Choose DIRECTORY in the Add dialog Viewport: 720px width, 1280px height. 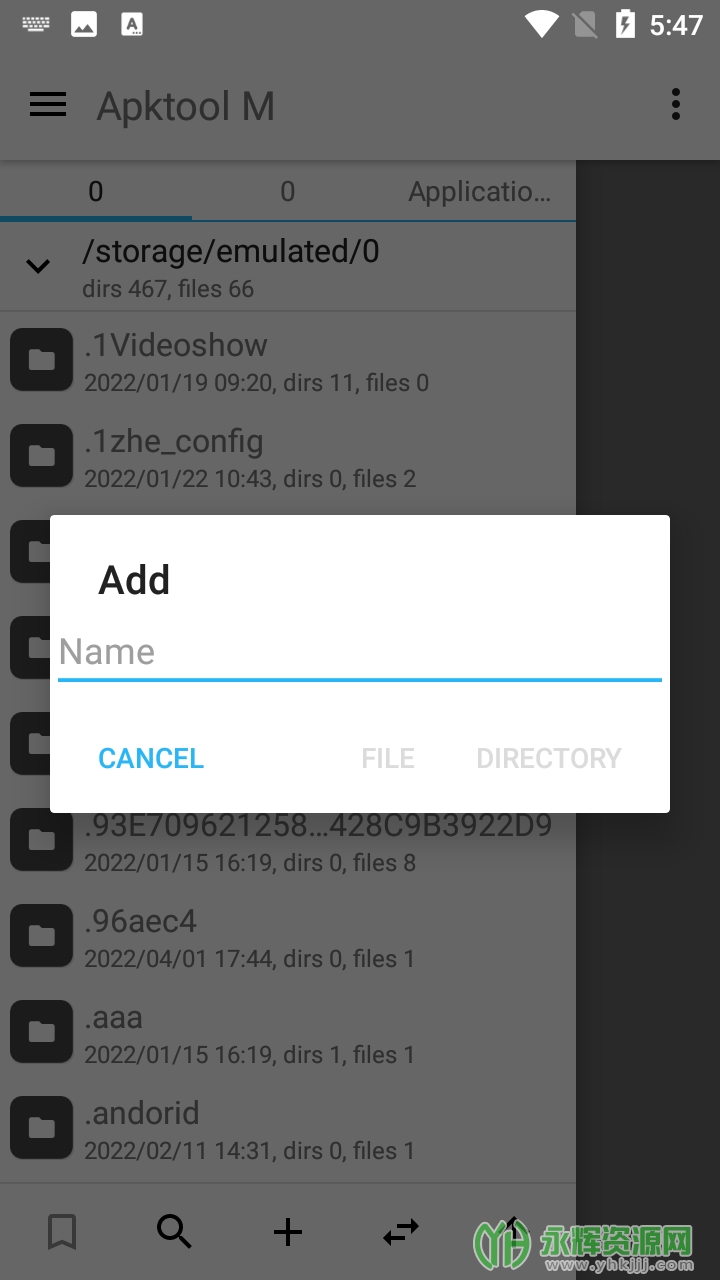[549, 758]
